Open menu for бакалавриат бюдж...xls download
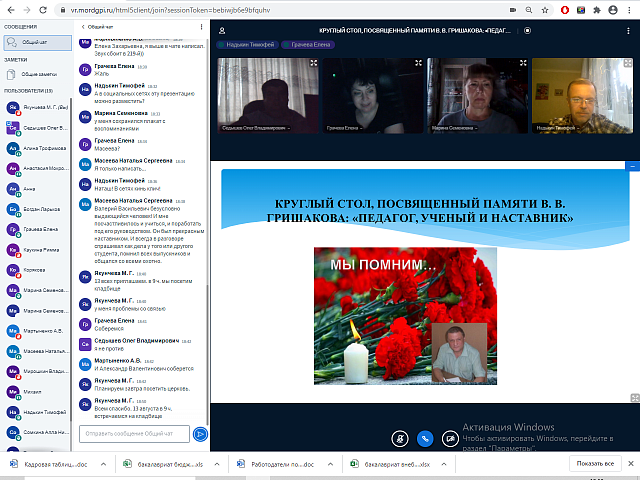640x480 pixels. 217,464
